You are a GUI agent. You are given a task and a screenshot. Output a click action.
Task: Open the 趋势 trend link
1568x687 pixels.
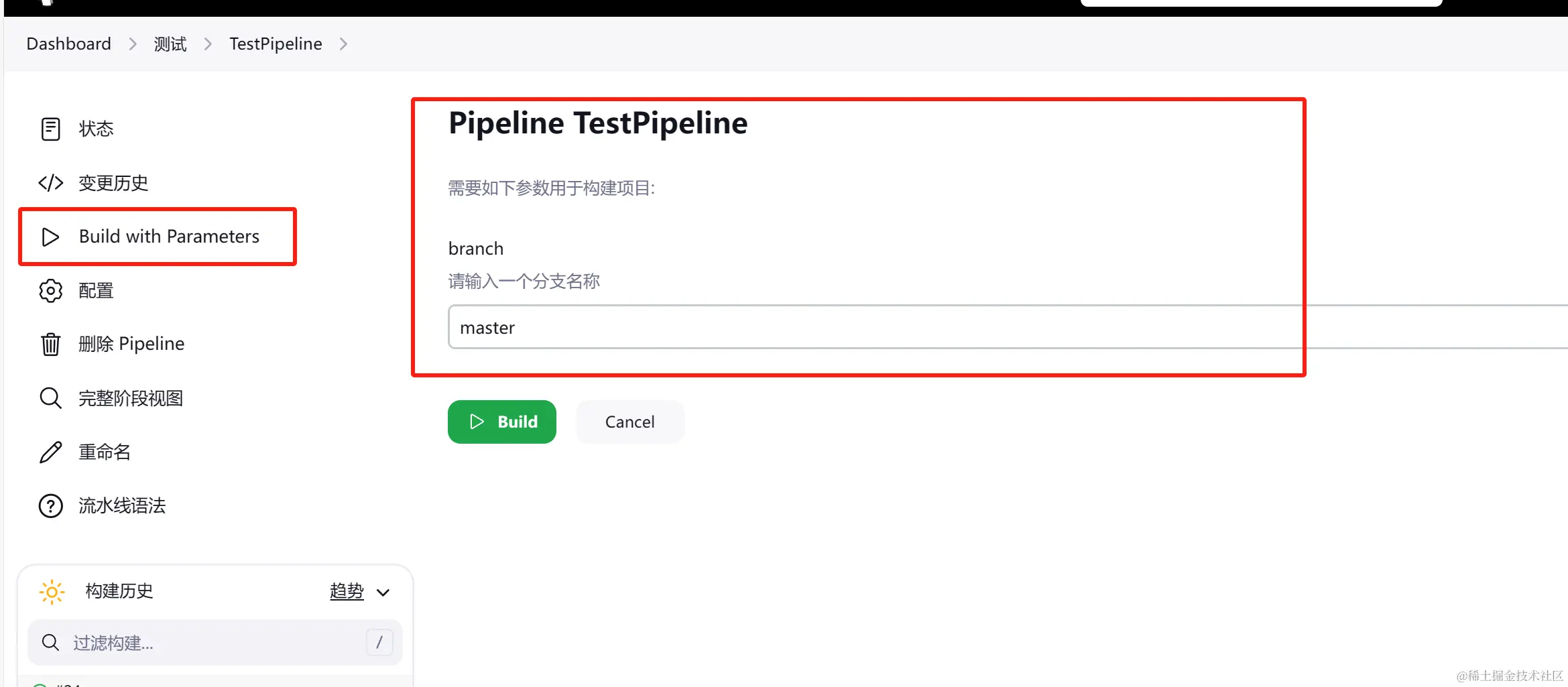click(347, 591)
